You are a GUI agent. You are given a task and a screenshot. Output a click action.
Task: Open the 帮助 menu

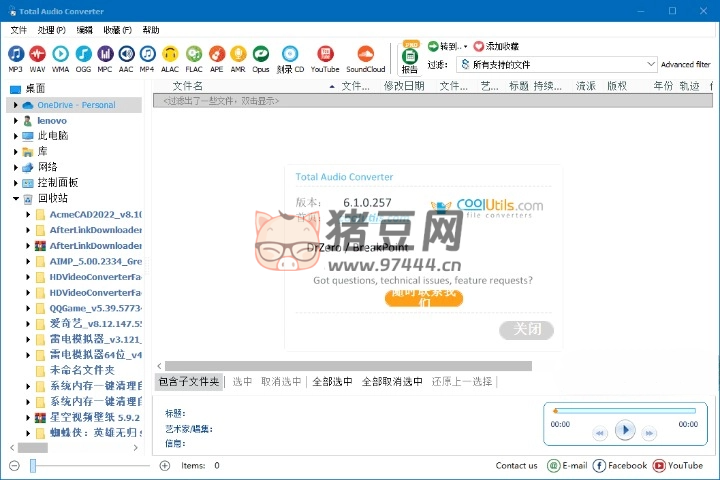click(151, 30)
